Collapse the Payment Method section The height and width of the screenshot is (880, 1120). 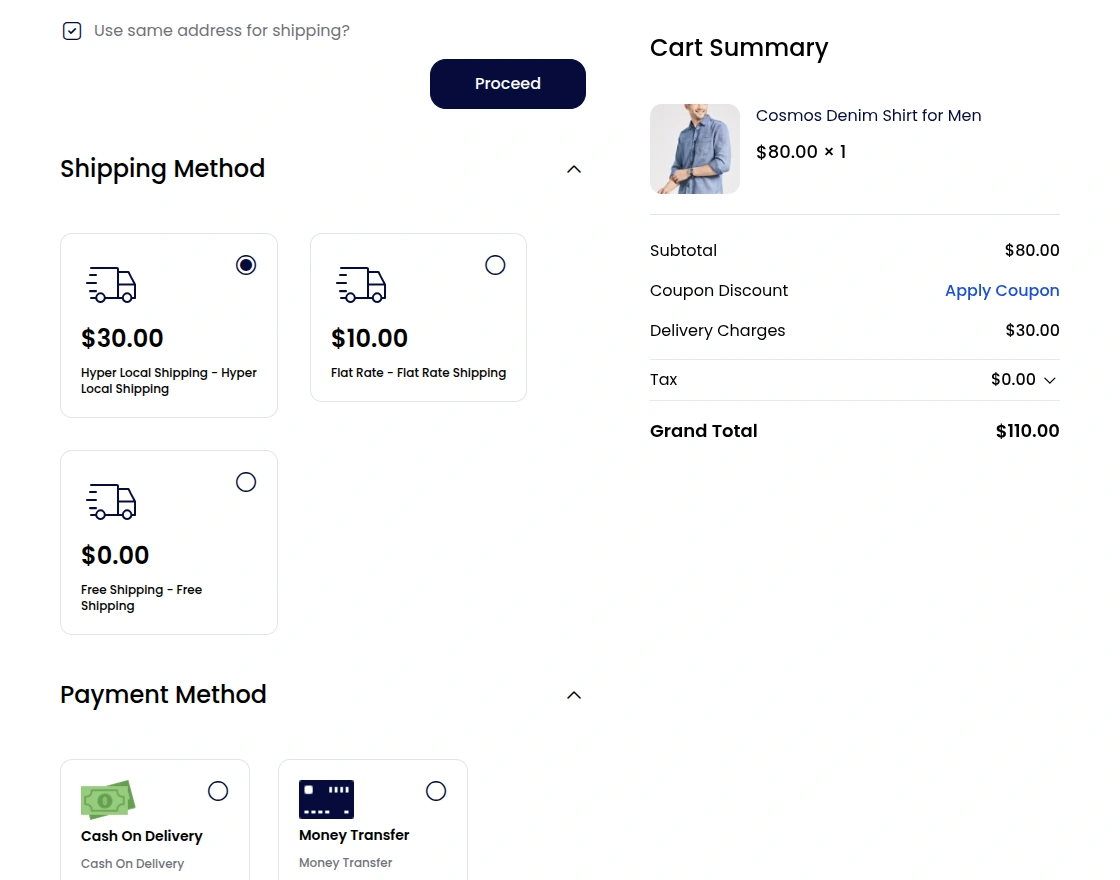[574, 695]
